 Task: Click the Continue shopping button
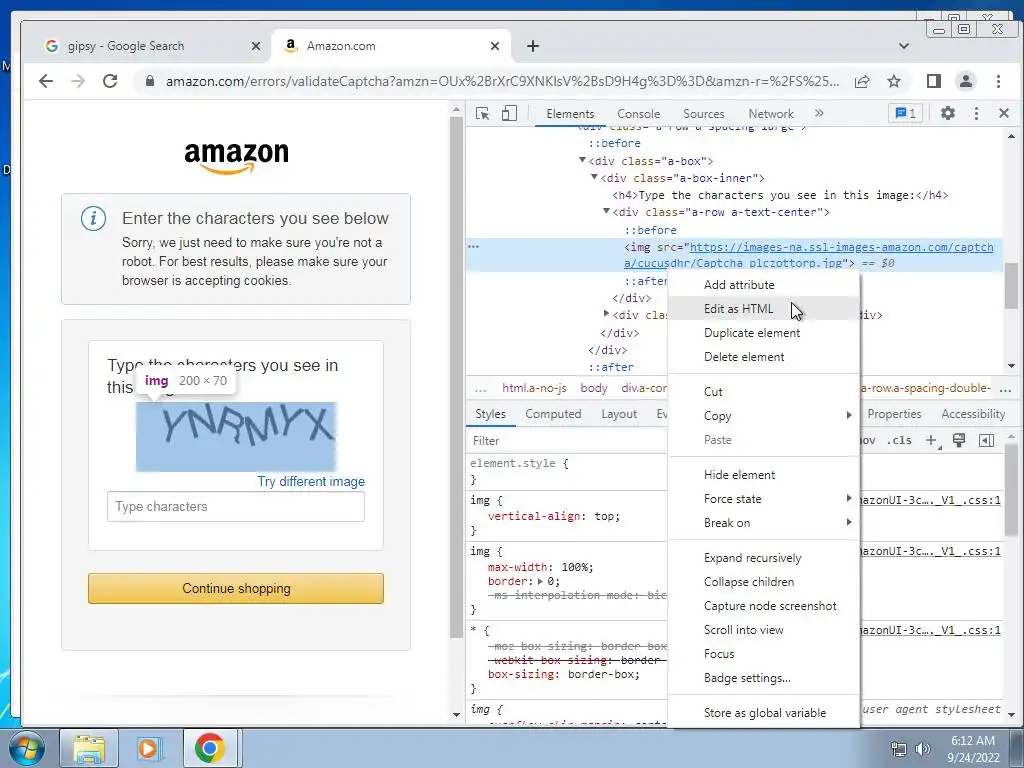(x=236, y=588)
